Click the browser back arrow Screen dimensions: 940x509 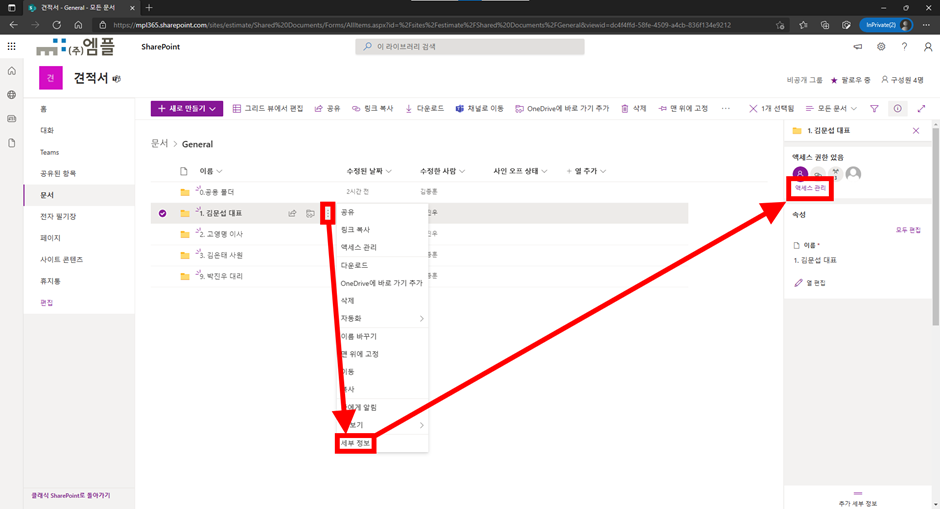pyautogui.click(x=14, y=25)
